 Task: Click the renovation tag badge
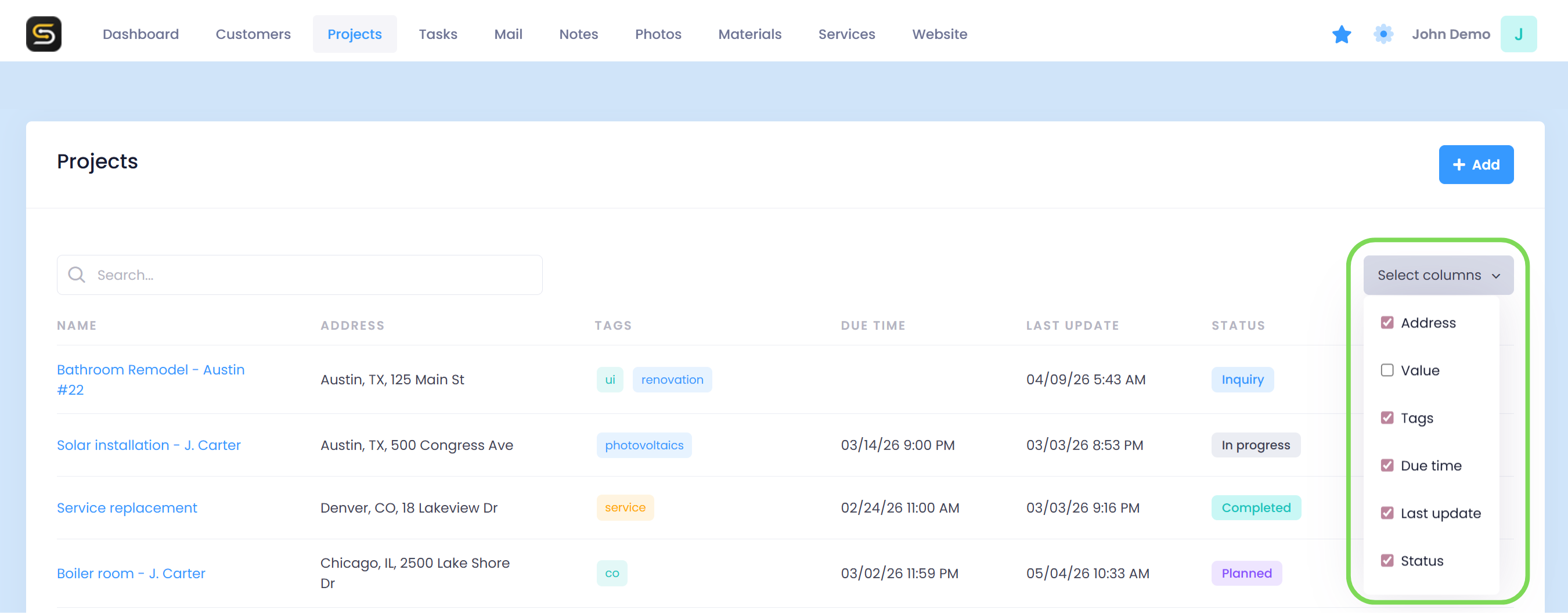tap(672, 380)
